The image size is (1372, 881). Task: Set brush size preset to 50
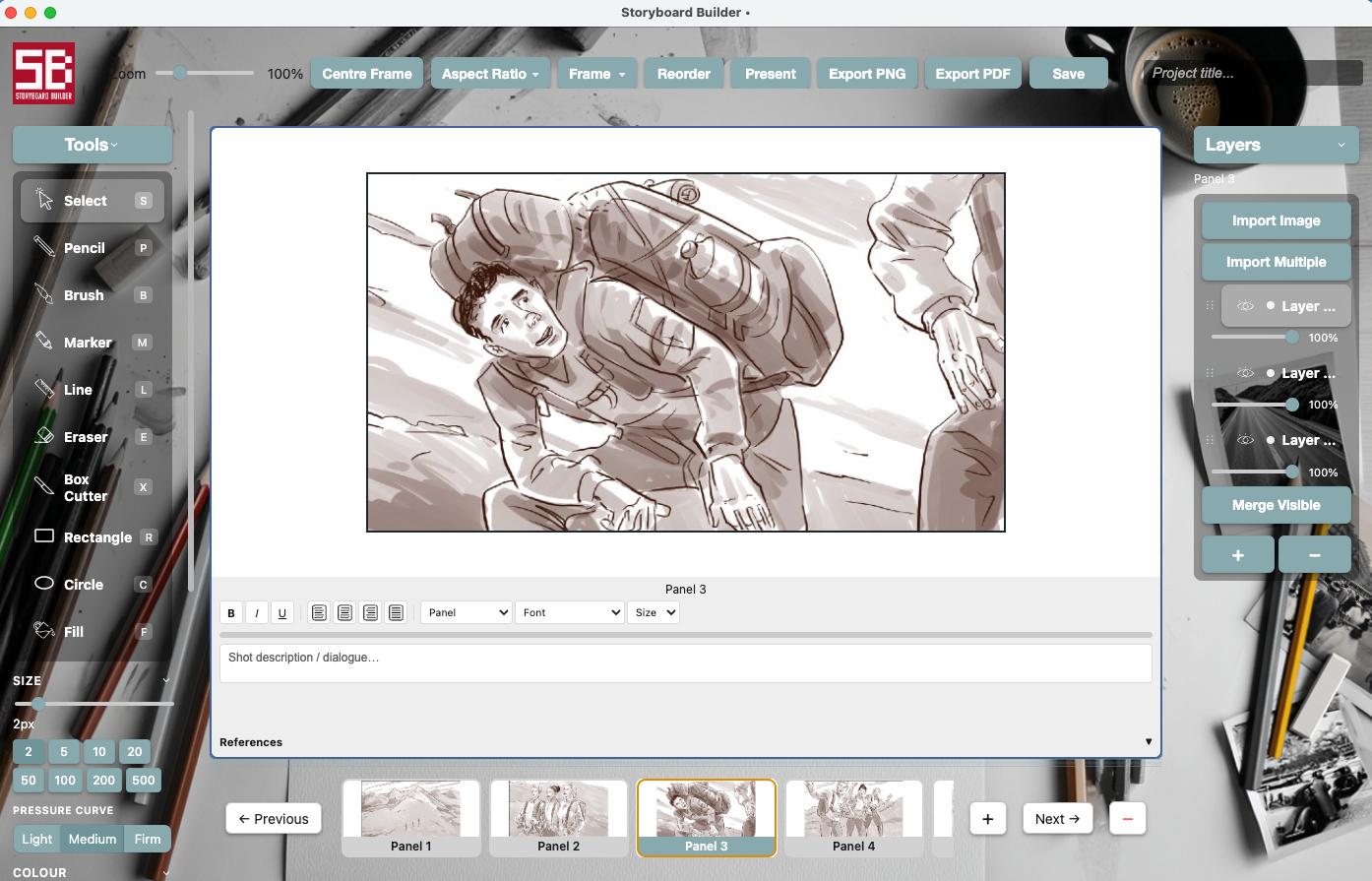[x=28, y=780]
